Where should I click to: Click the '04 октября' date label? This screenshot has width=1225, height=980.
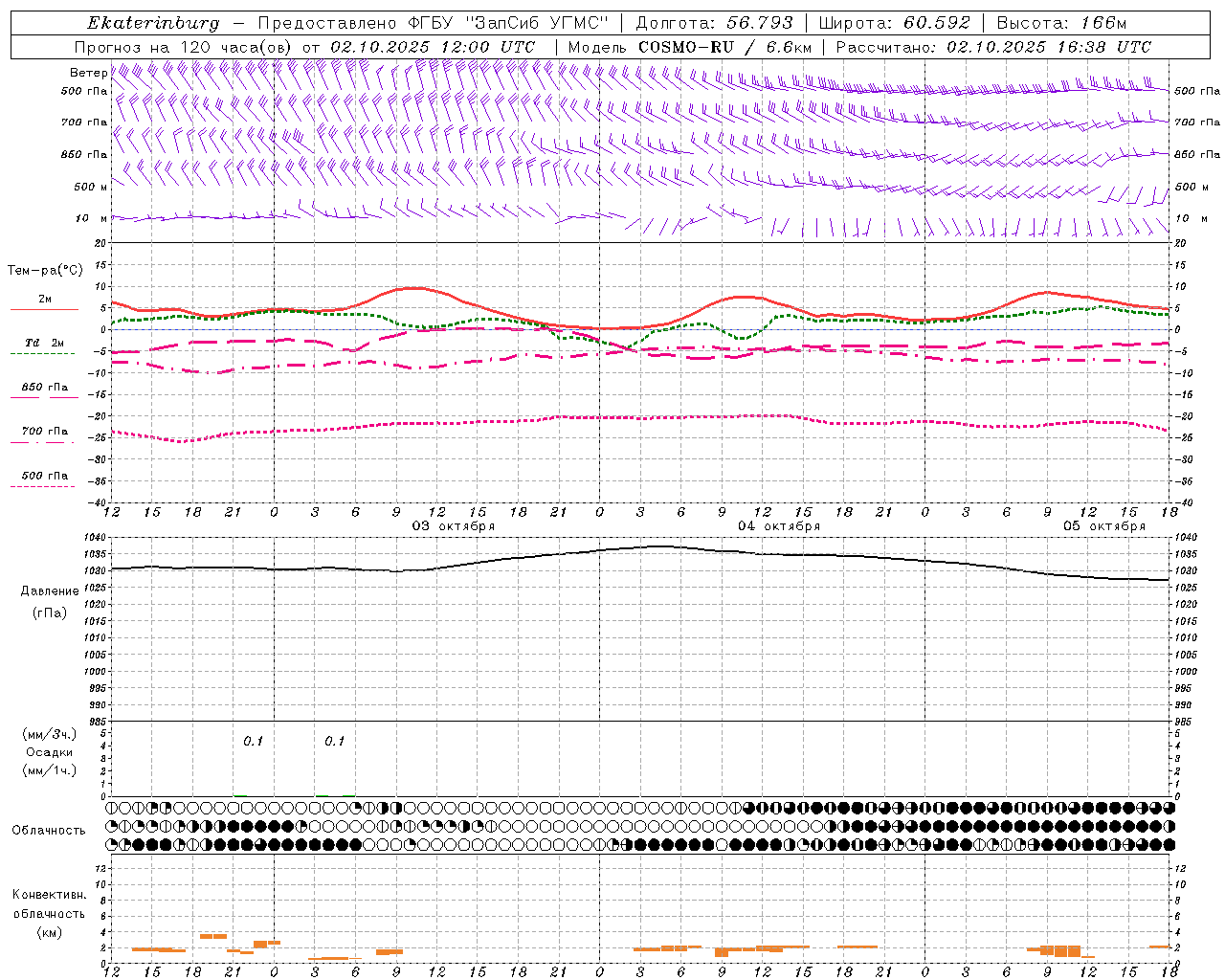coord(779,526)
